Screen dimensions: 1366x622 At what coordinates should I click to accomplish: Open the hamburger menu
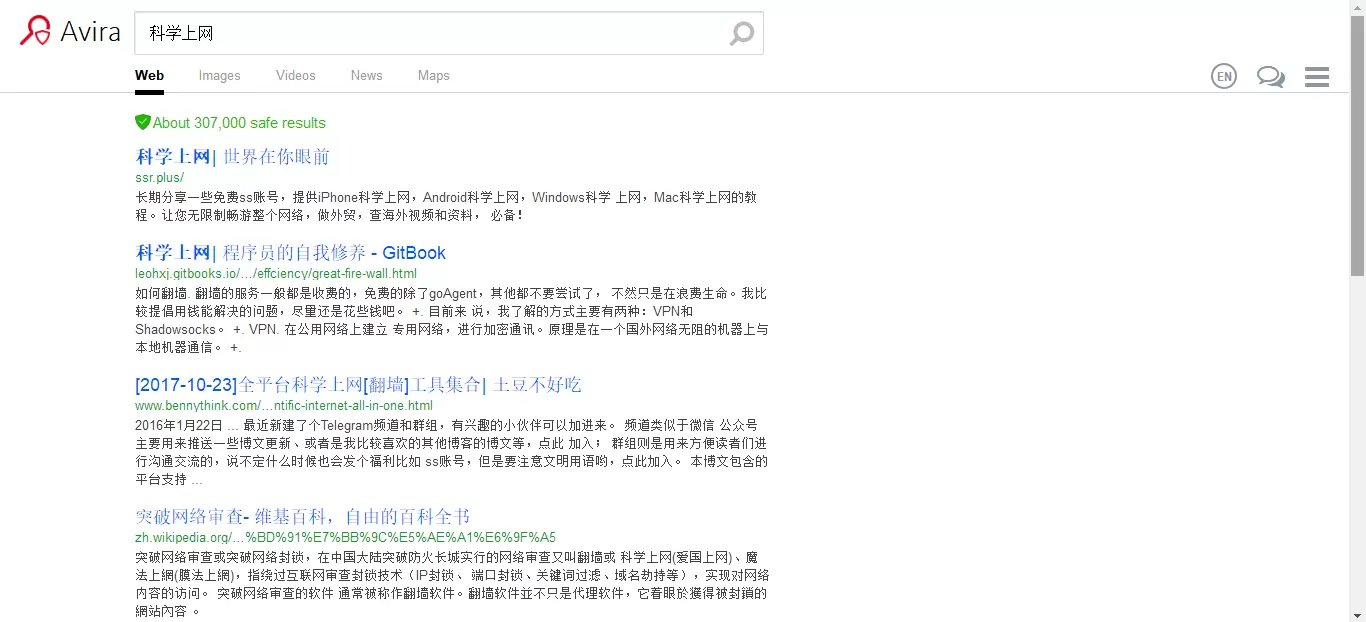point(1317,77)
